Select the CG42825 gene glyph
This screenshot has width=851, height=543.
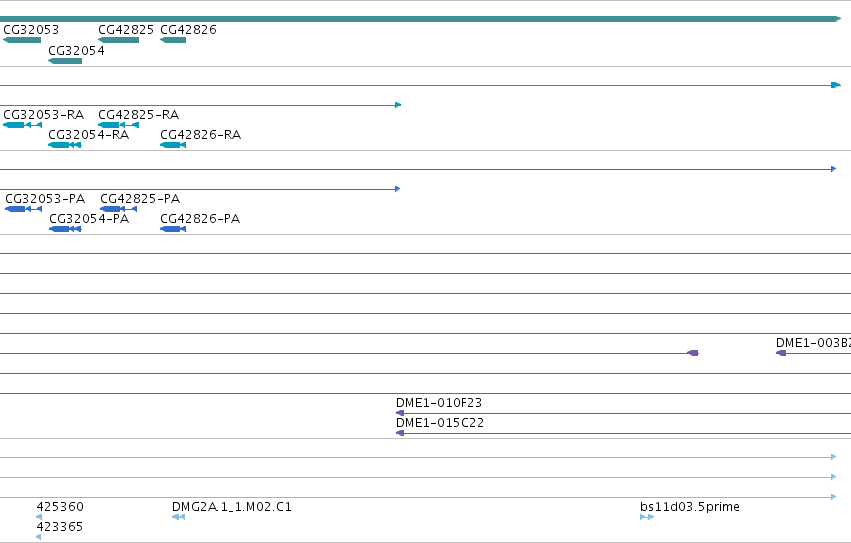pyautogui.click(x=118, y=40)
